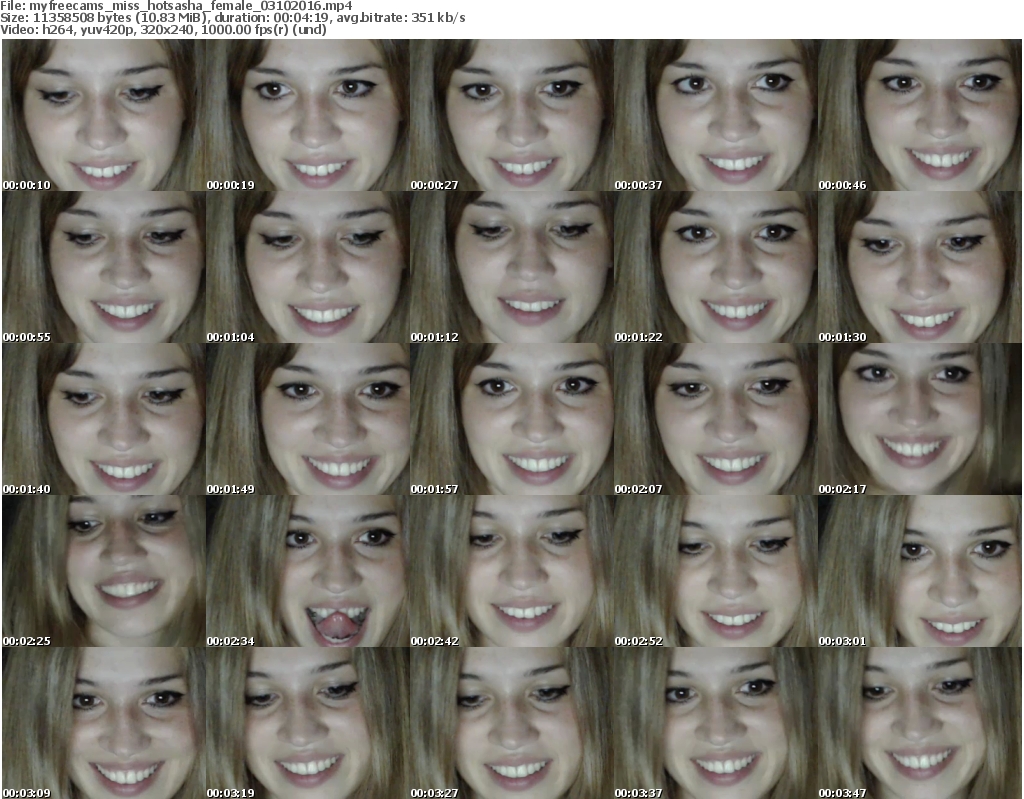Open the frame at 00:01:30

tap(919, 267)
